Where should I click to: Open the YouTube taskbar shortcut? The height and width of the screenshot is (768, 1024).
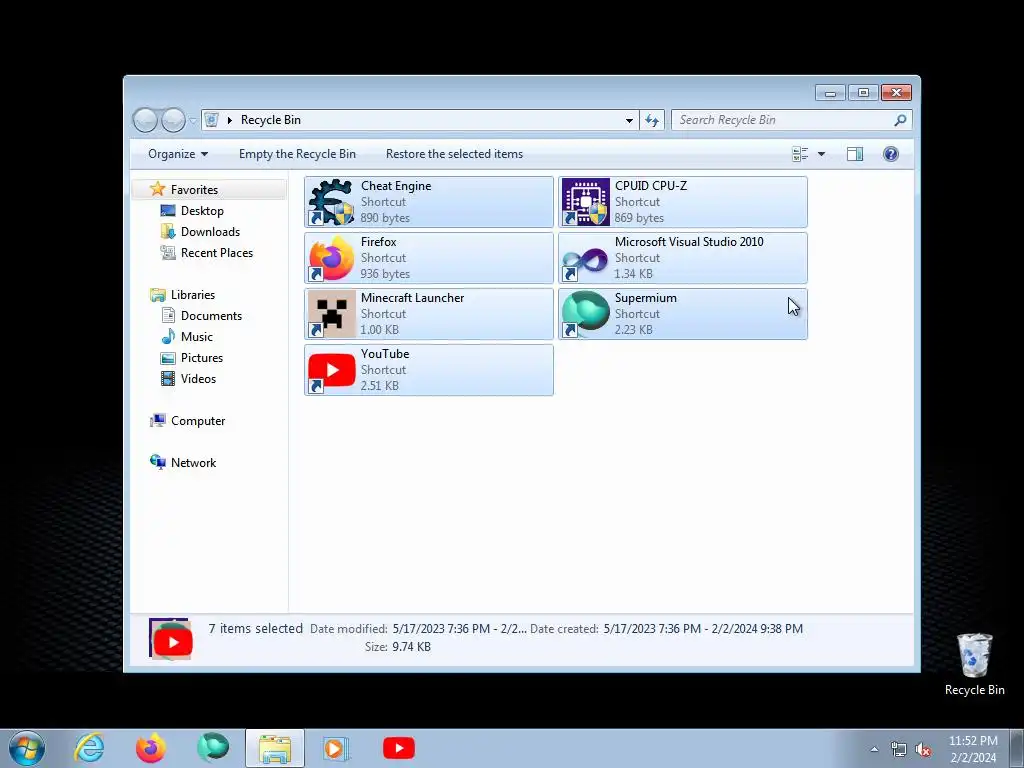pyautogui.click(x=399, y=748)
